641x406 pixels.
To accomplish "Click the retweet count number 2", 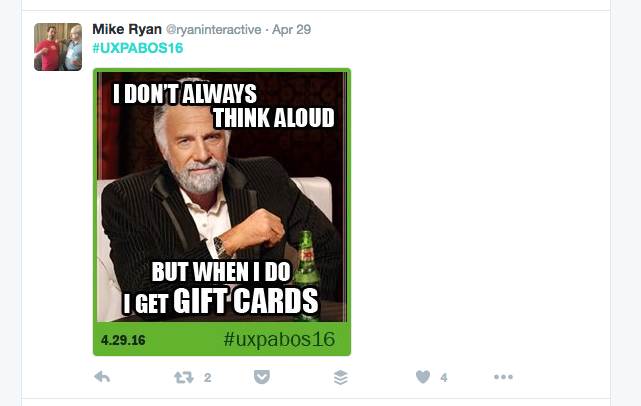I will (x=208, y=378).
